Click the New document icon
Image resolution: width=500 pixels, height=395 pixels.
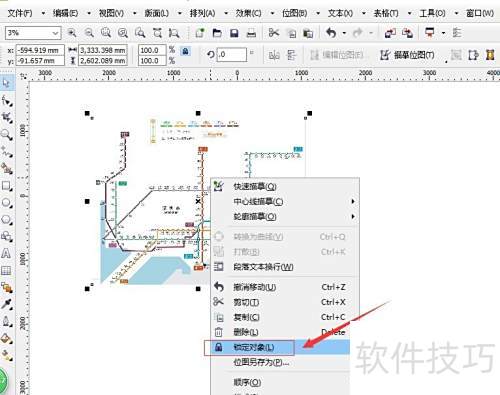tap(200, 33)
